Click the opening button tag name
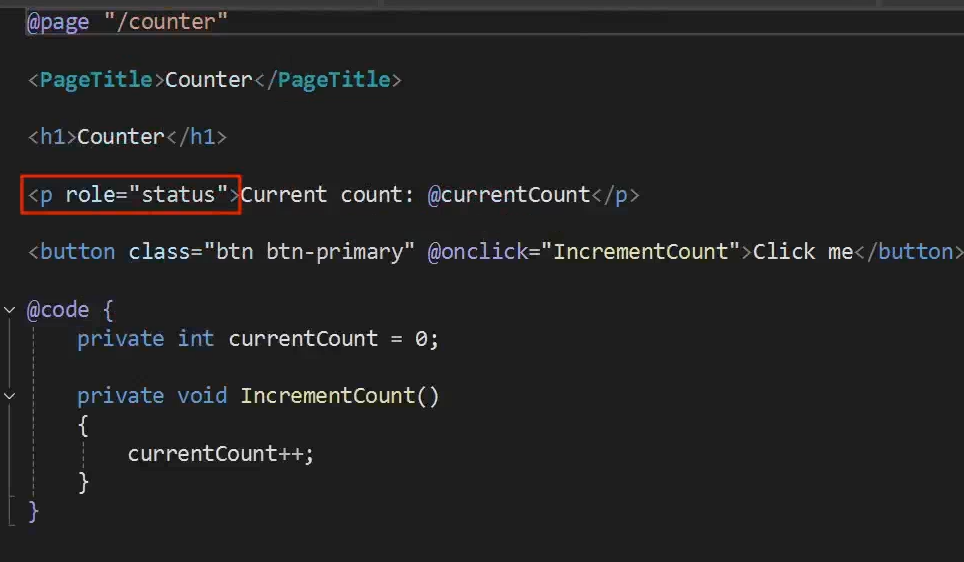 tap(77, 252)
